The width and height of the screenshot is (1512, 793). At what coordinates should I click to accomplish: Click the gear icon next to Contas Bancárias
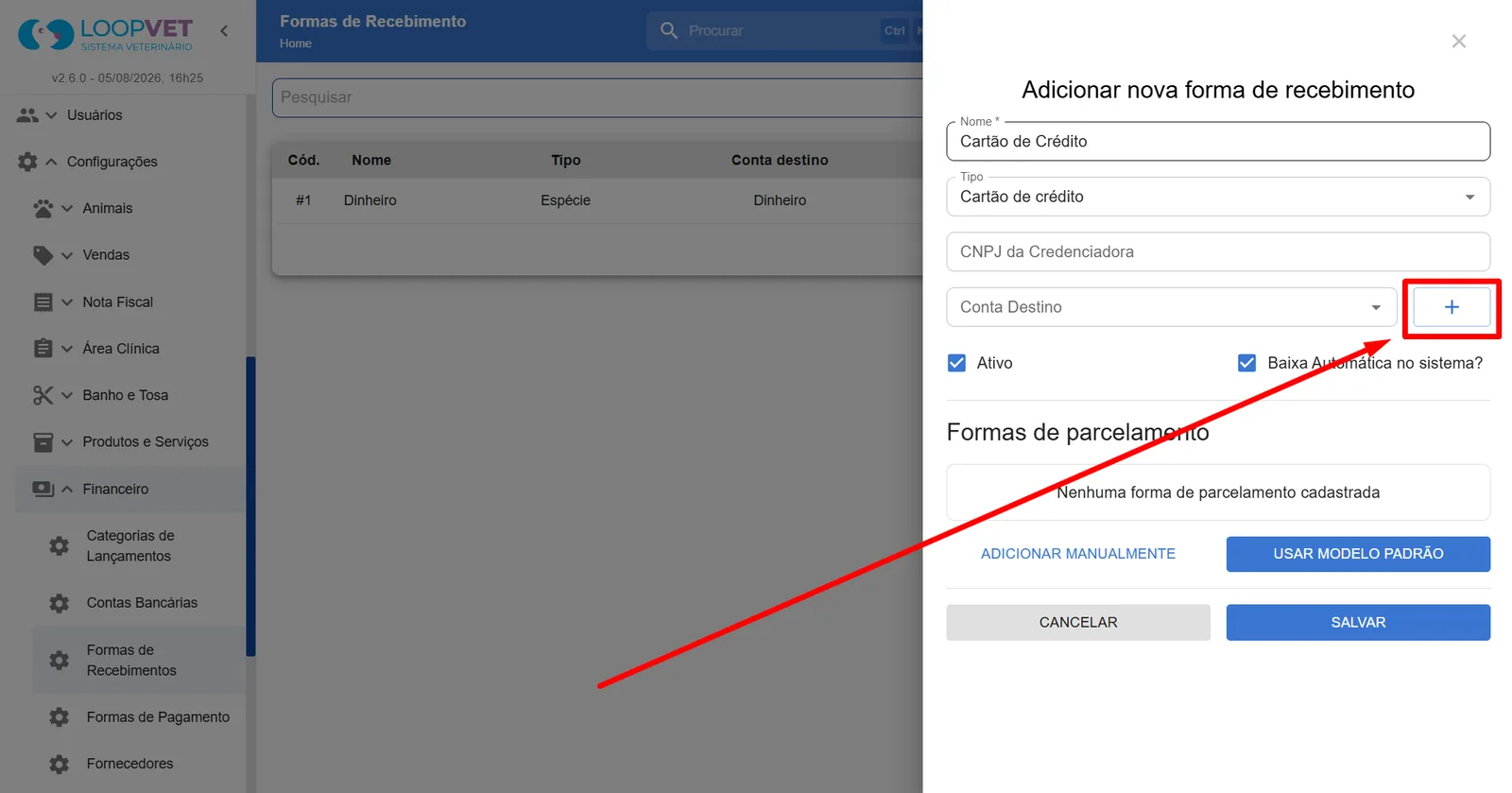click(x=60, y=603)
